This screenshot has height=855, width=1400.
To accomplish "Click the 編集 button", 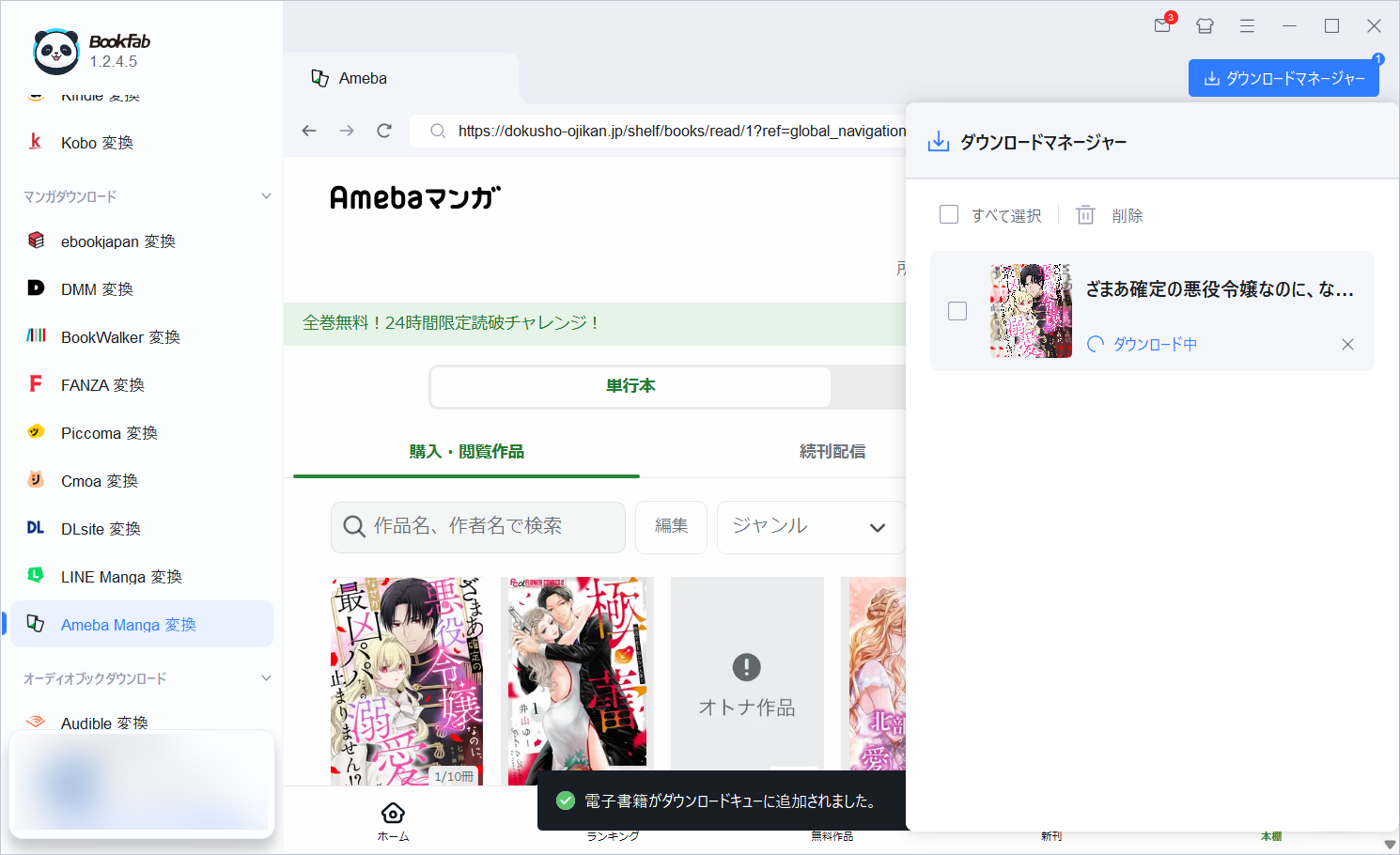I will coord(671,526).
